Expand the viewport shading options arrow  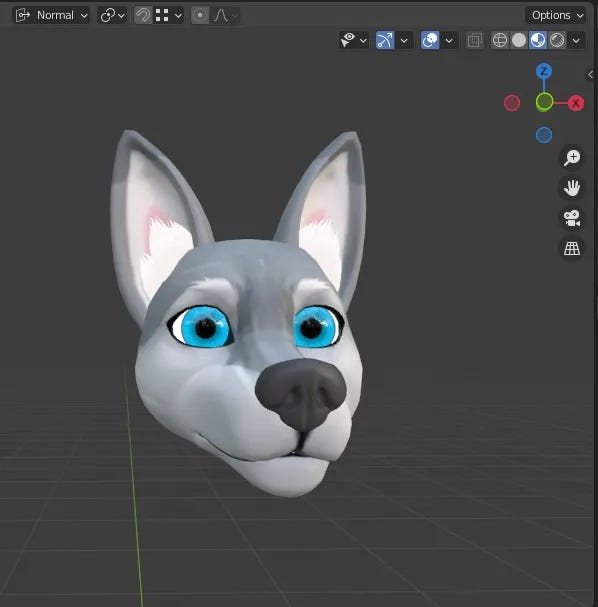pos(576,40)
